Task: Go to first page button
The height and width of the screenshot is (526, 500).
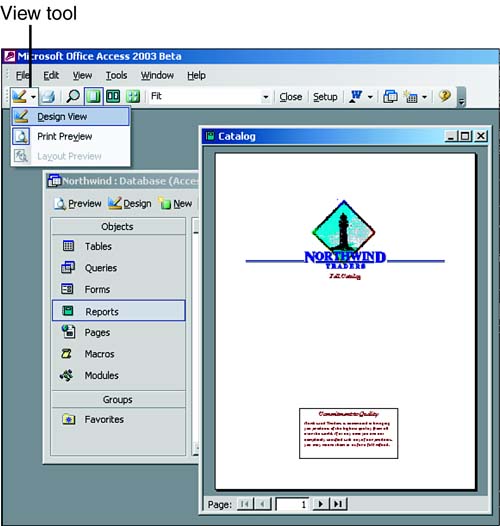Action: click(245, 504)
